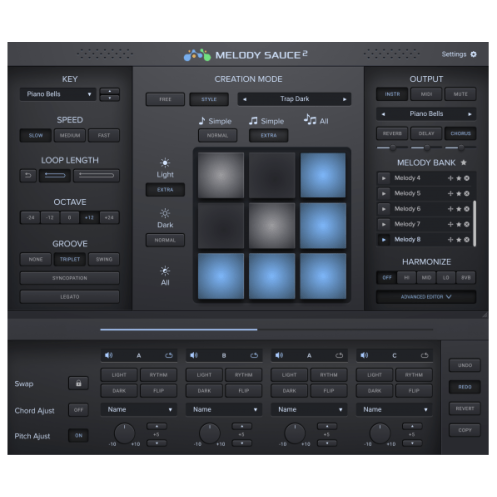Play Melody 7

point(384,224)
